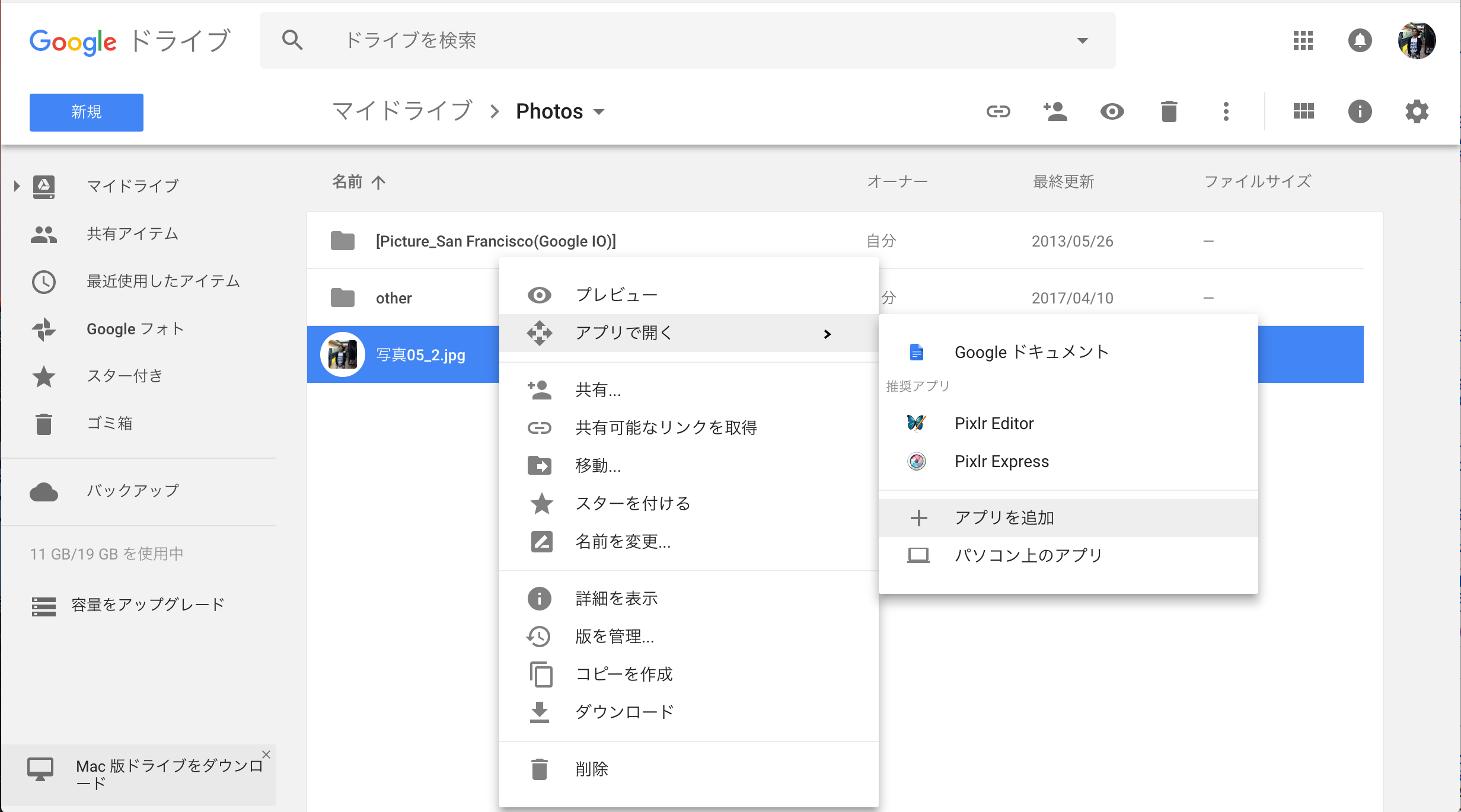Click the plus icon beside アプリを追加
The width and height of the screenshot is (1461, 812).
(x=918, y=518)
